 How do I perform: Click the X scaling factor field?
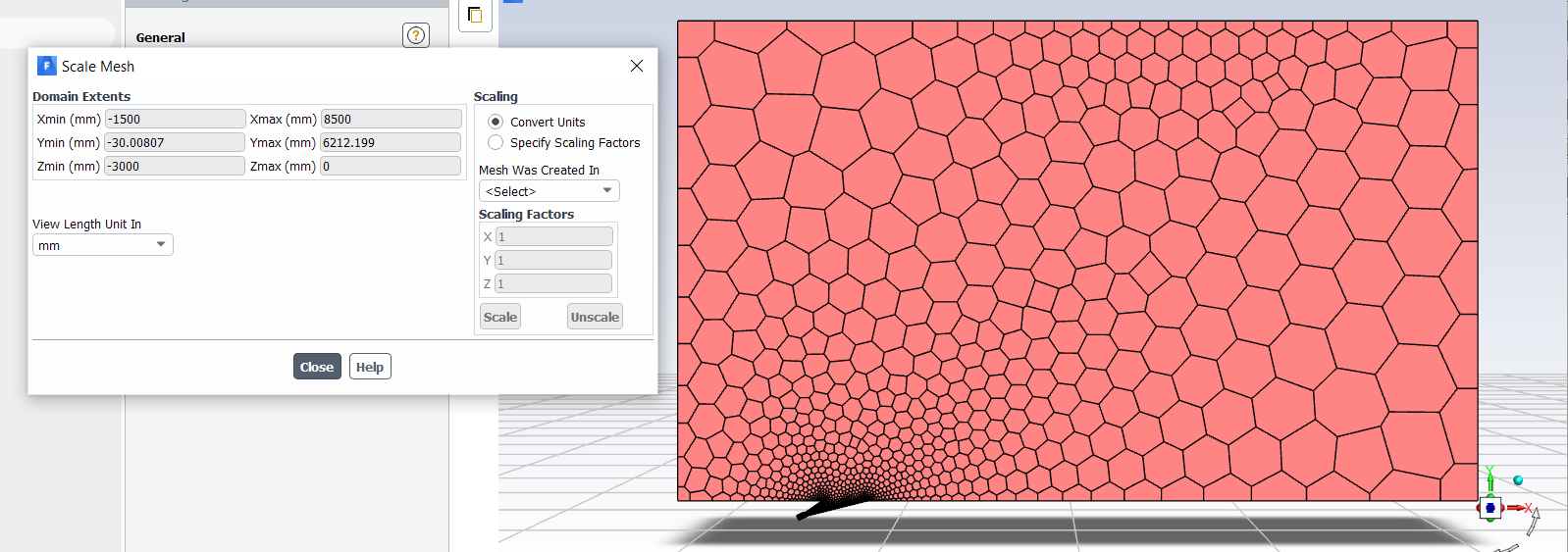tap(553, 236)
